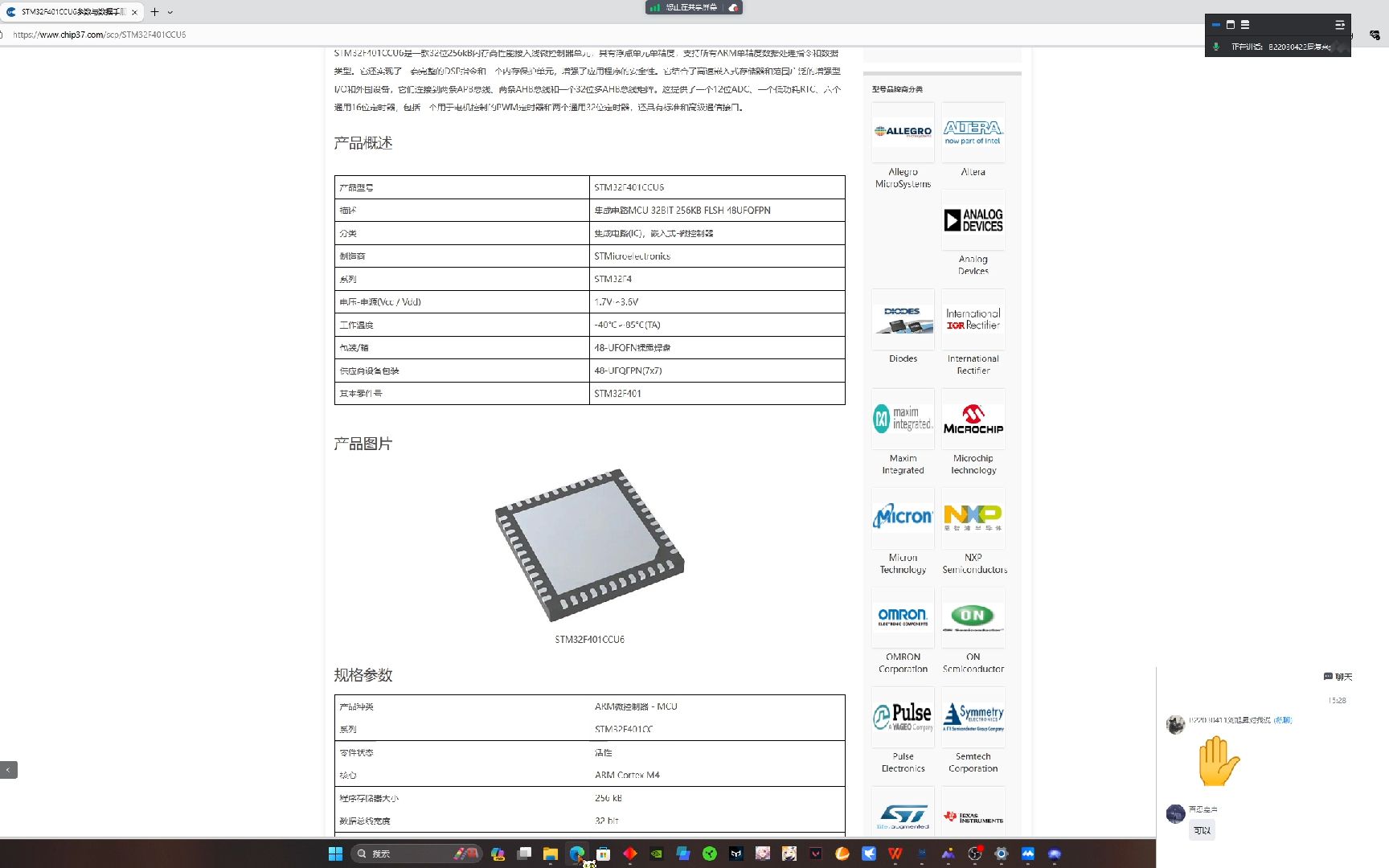The height and width of the screenshot is (868, 1389).
Task: Open the Microchip Technology brand logo
Action: 973,419
